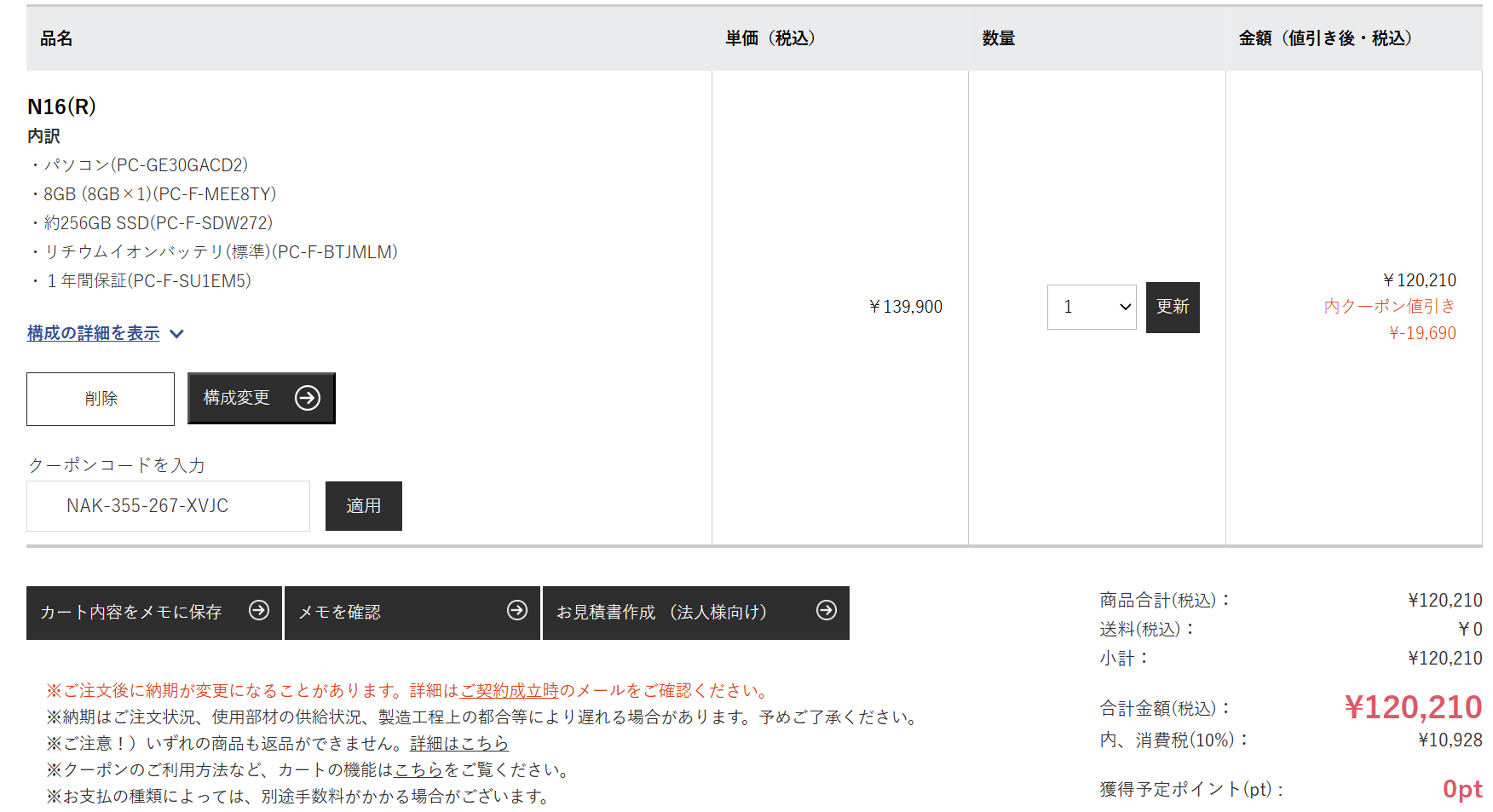1493x812 pixels.
Task: Click the large red total ¥120,210
Action: 1413,707
